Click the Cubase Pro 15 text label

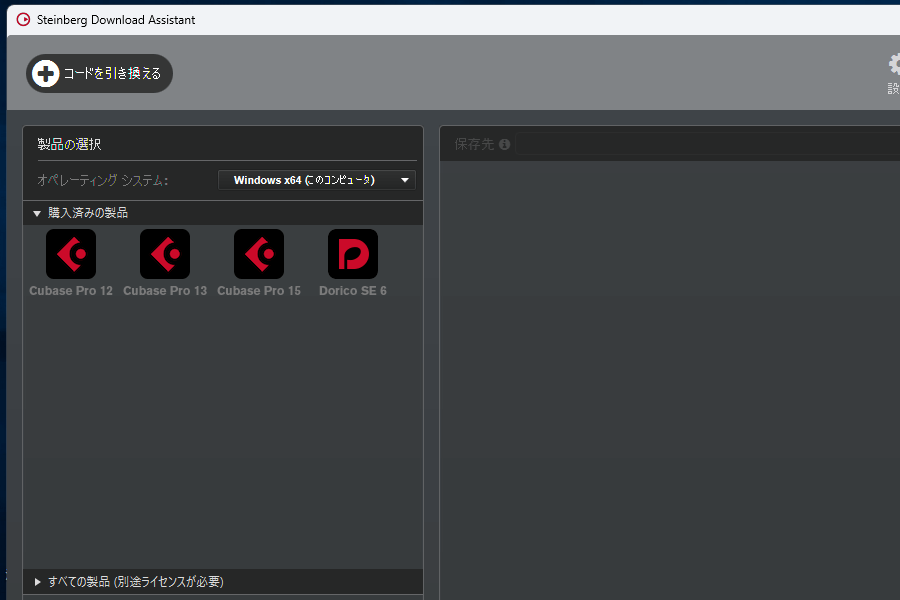click(x=259, y=291)
